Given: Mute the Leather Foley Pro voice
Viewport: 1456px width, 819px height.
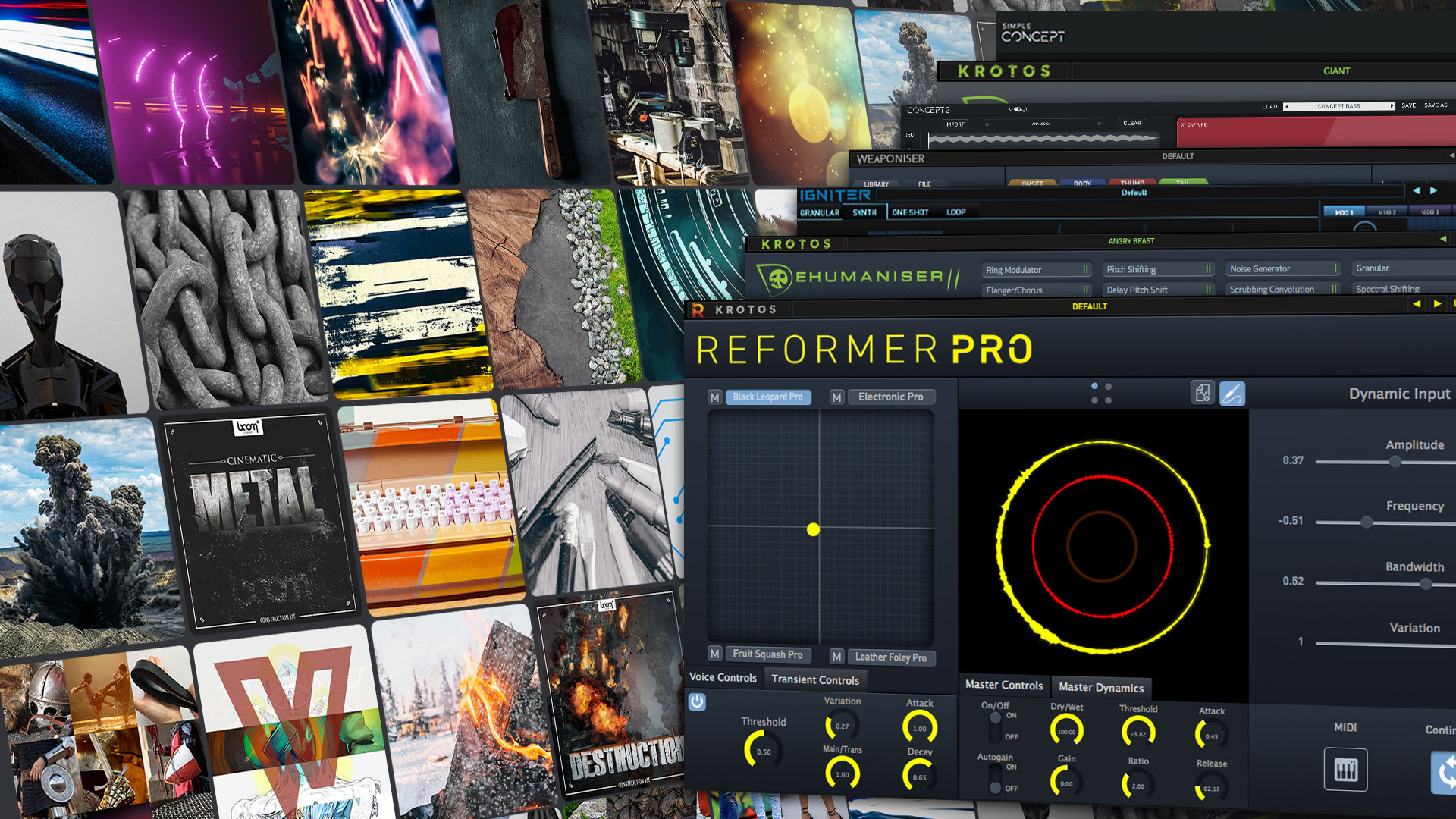Looking at the screenshot, I should point(836,657).
